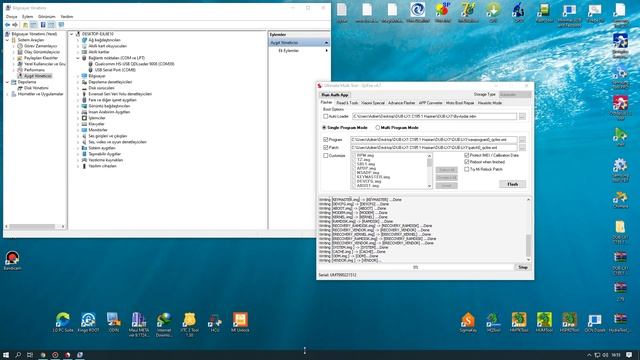This screenshot has height=360, width=640.
Task: Click the log output vertical scrollbar
Action: click(x=529, y=229)
